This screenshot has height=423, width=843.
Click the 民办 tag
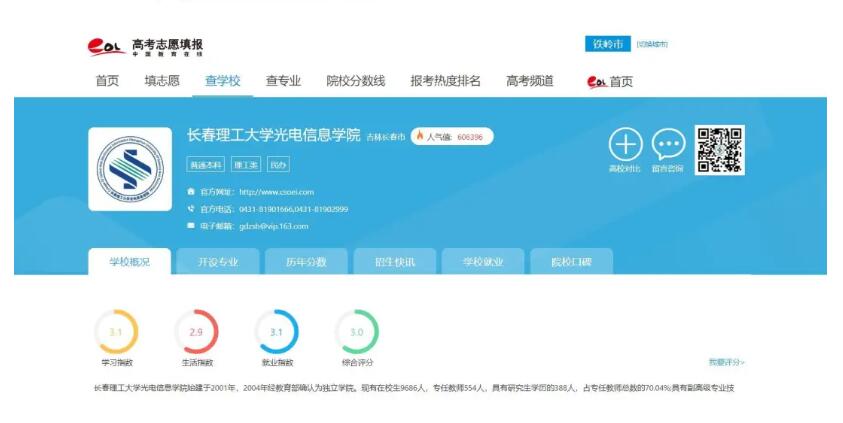[278, 165]
